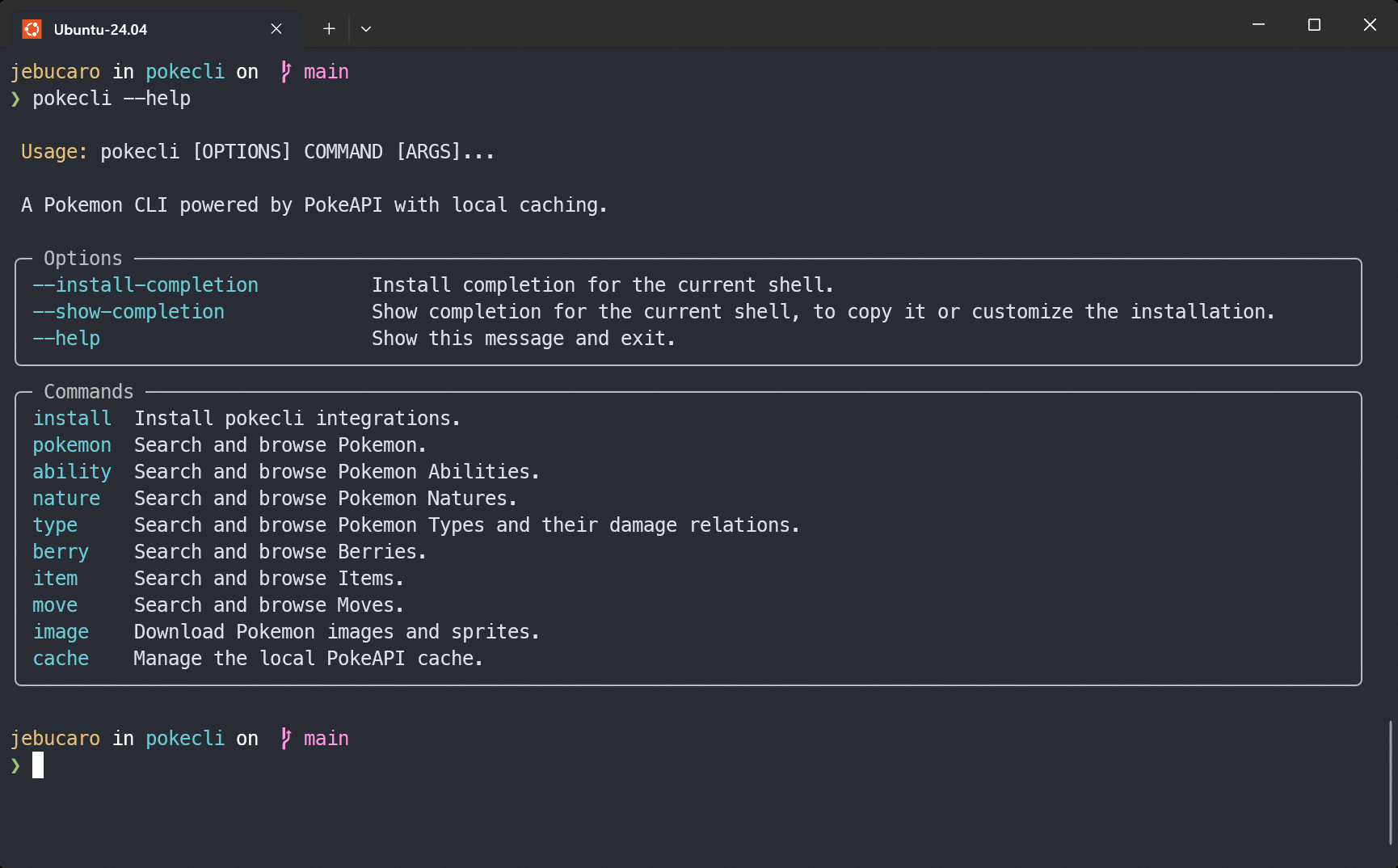Close the Ubuntu-24.04 tab
Screen dimensions: 1398x868
(x=276, y=29)
